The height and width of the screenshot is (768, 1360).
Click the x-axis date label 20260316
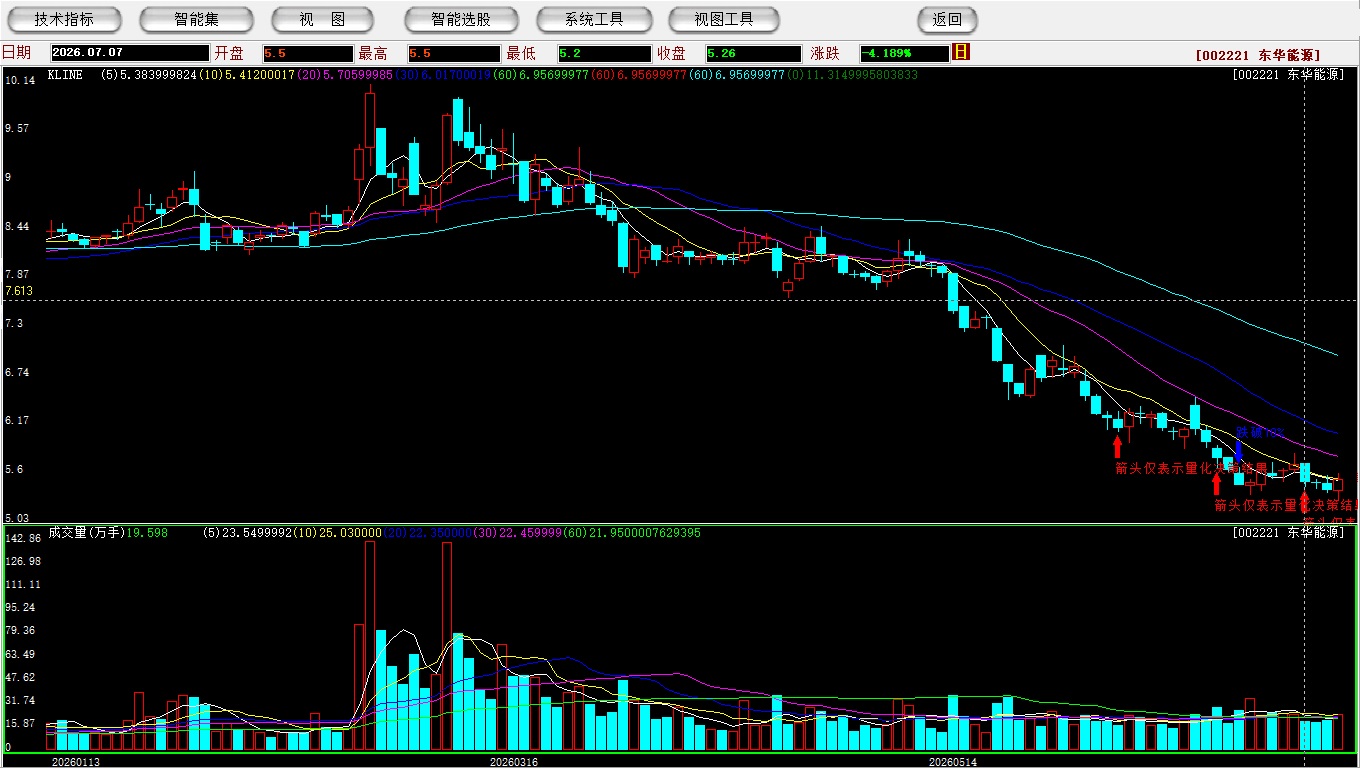point(513,761)
